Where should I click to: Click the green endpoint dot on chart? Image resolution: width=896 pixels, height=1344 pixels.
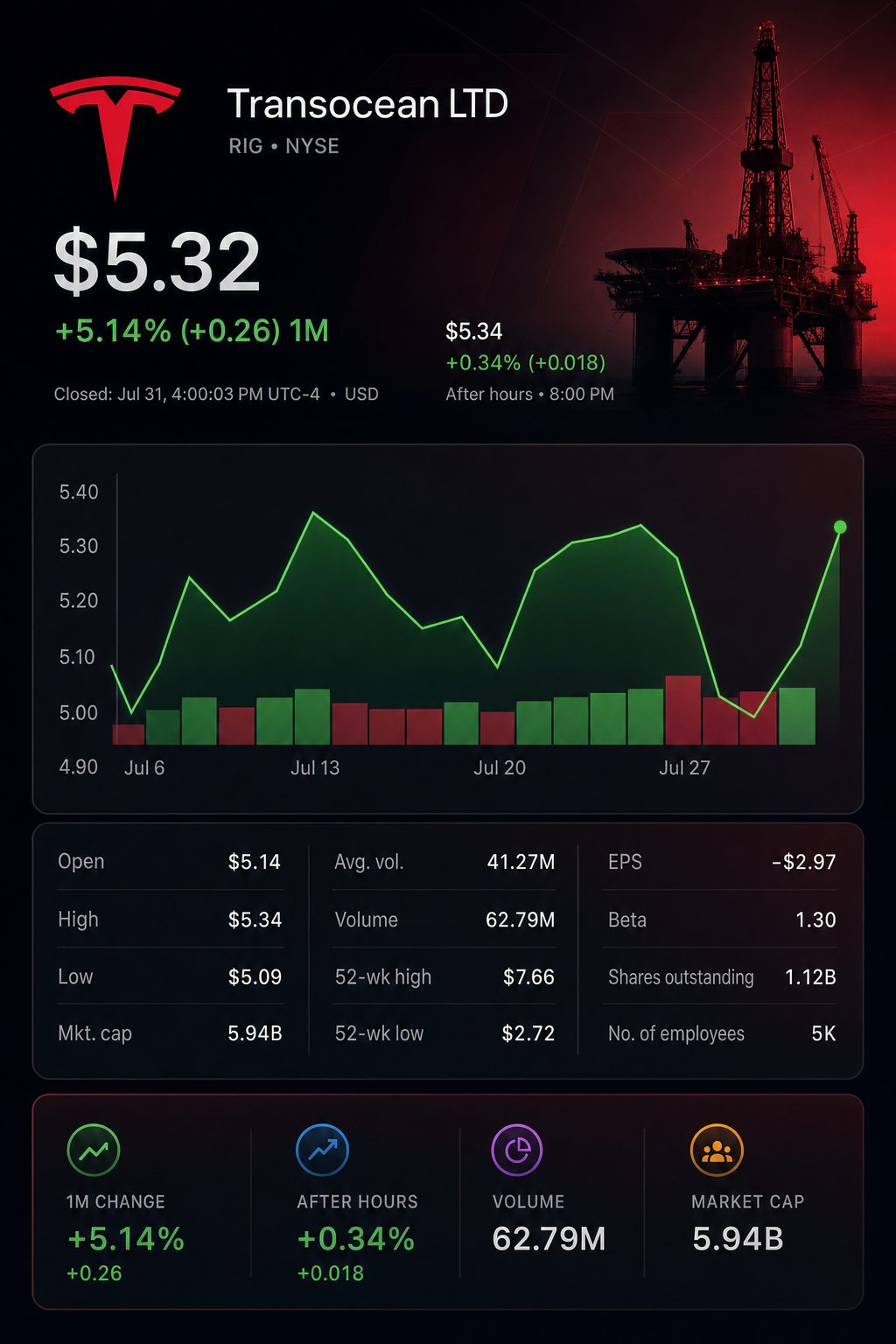click(840, 527)
